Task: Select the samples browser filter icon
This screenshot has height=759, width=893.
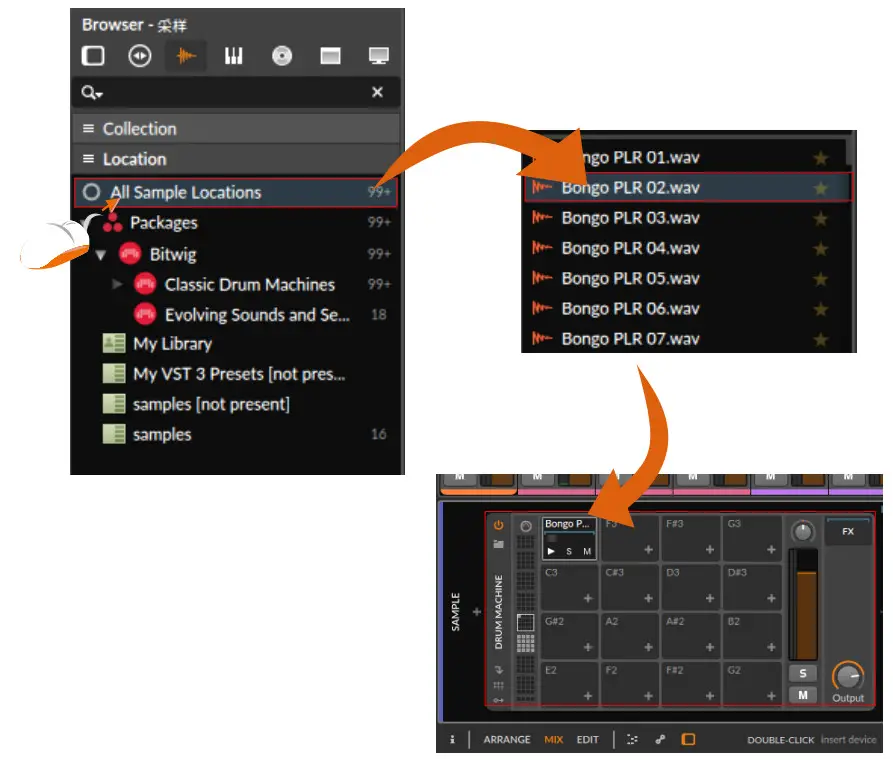Action: 186,56
